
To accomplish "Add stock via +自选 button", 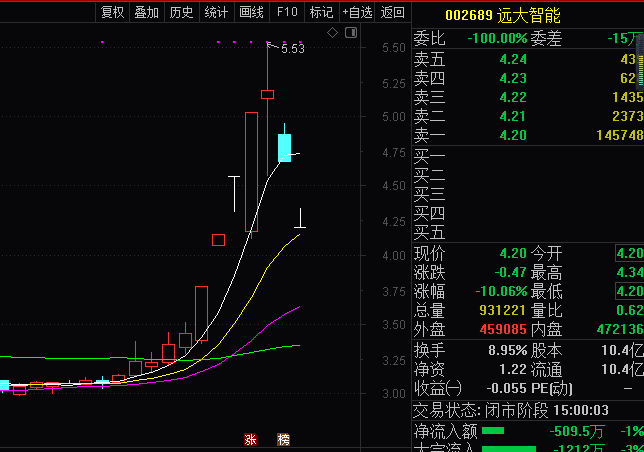I will (358, 12).
